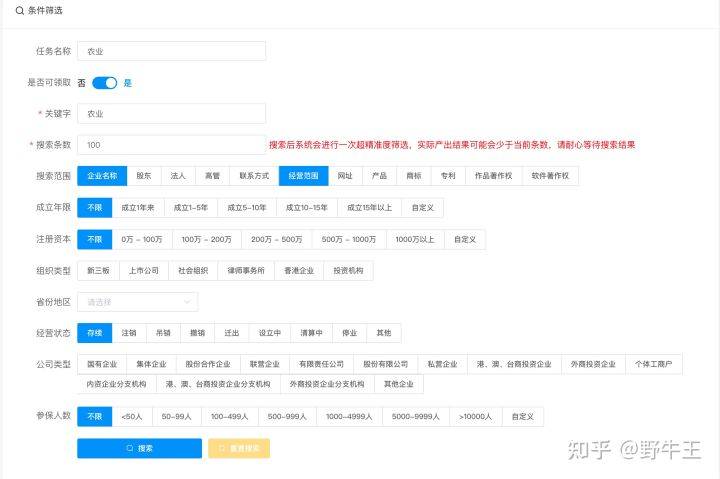The width and height of the screenshot is (720, 479).
Task: Choose 成立15年以上 option
Action: point(370,208)
